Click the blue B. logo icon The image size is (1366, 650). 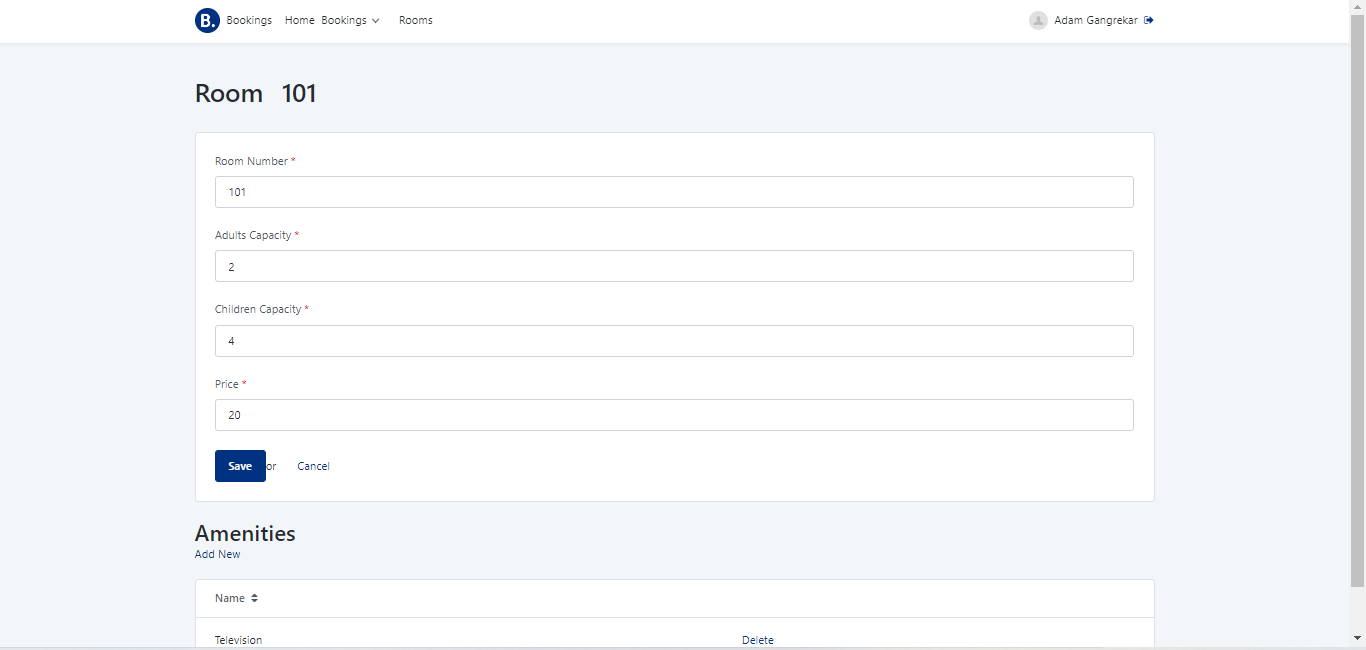(x=207, y=20)
